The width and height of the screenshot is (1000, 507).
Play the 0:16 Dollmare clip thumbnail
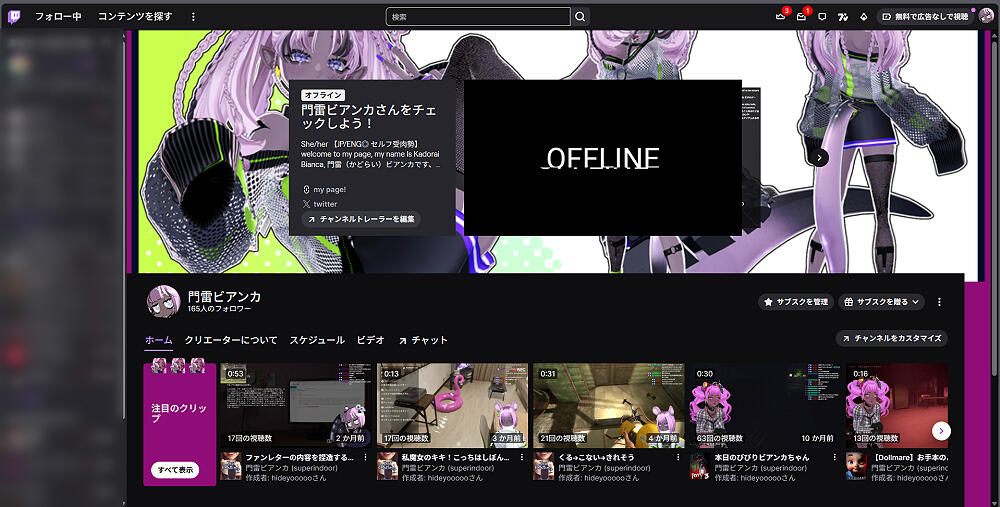pos(897,406)
